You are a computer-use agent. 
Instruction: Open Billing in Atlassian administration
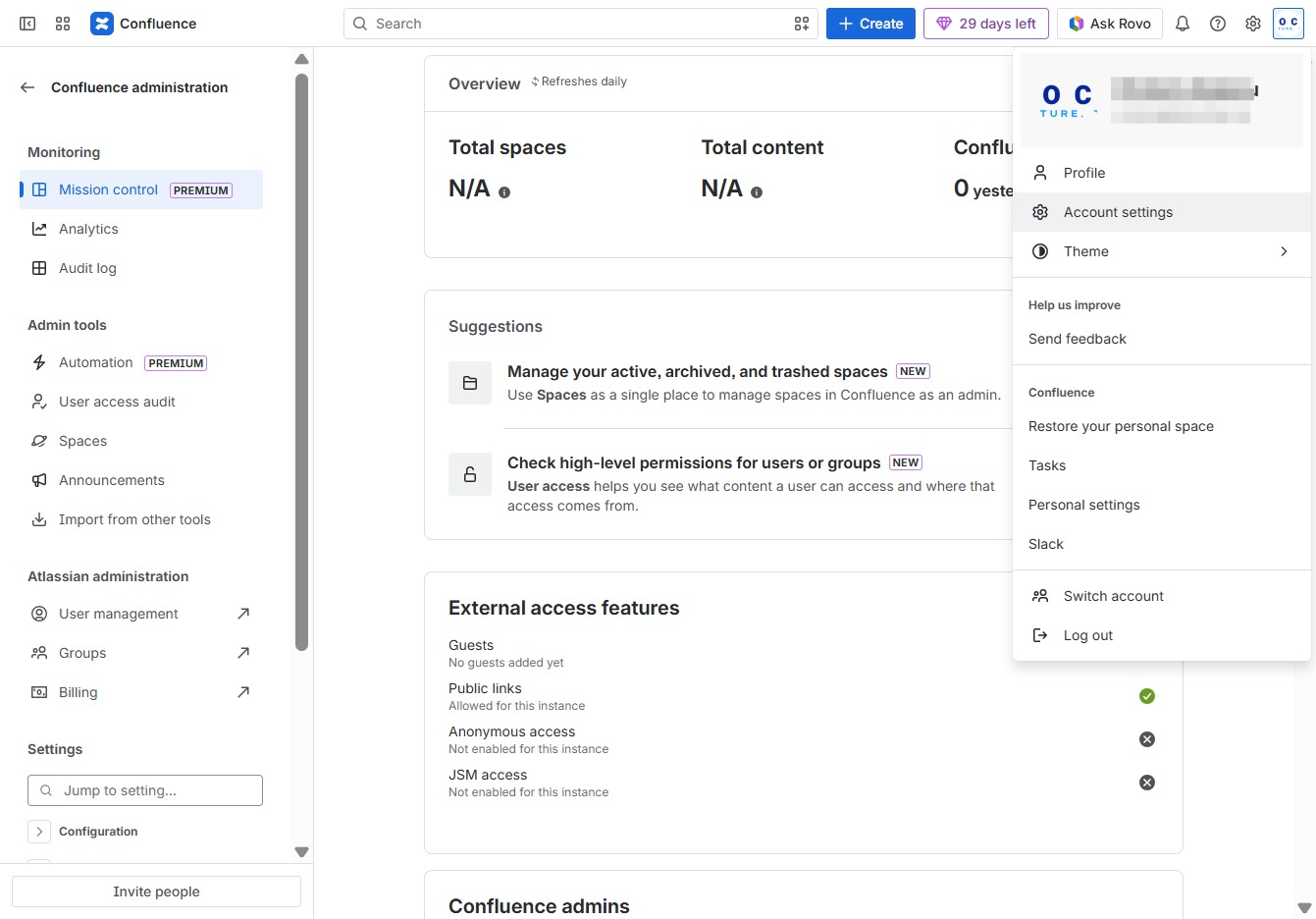(141, 692)
